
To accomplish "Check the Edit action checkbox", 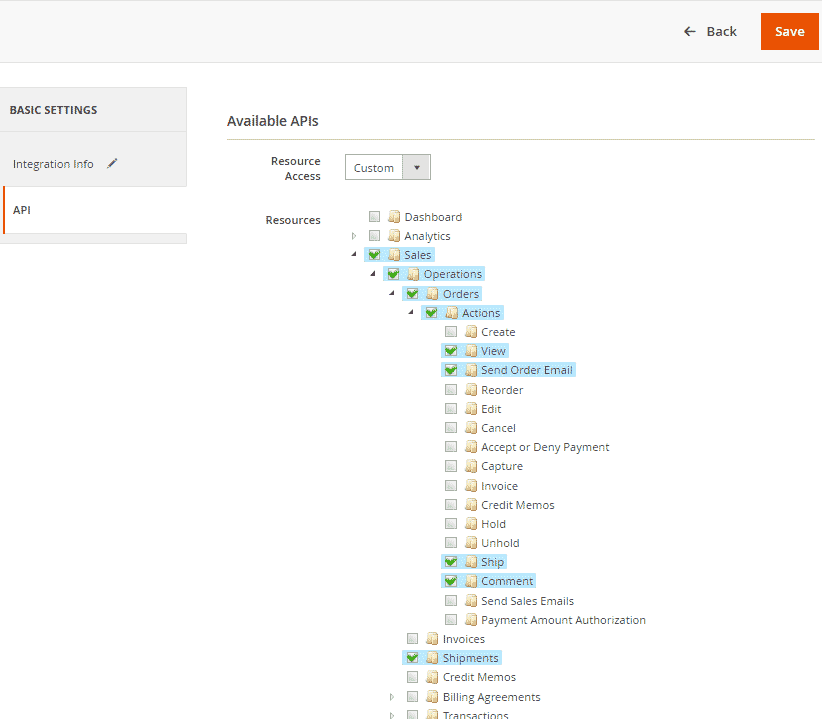I will (x=451, y=408).
